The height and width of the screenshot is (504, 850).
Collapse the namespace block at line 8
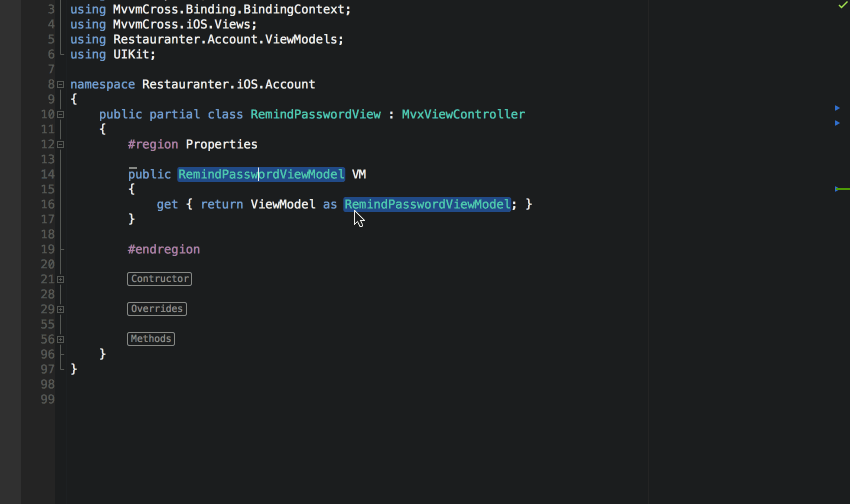click(61, 85)
